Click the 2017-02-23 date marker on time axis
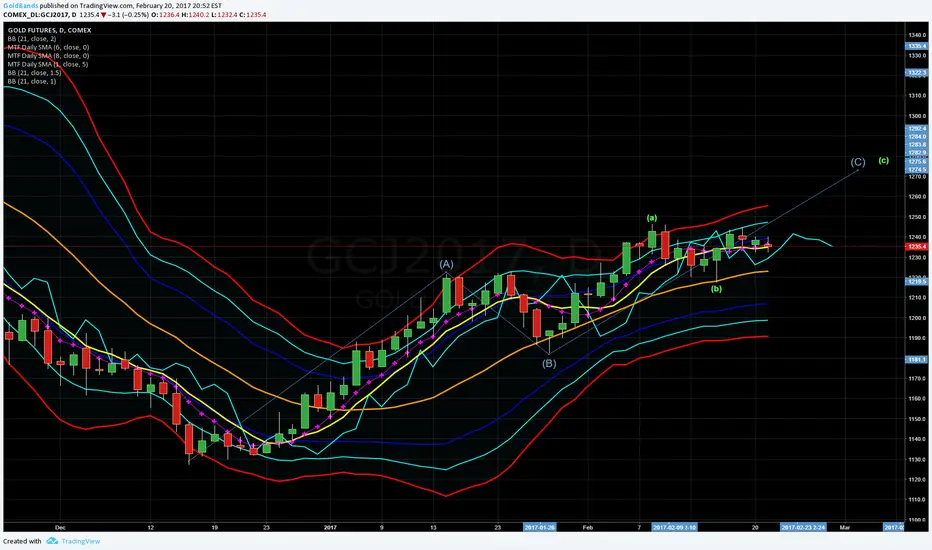 click(x=803, y=527)
